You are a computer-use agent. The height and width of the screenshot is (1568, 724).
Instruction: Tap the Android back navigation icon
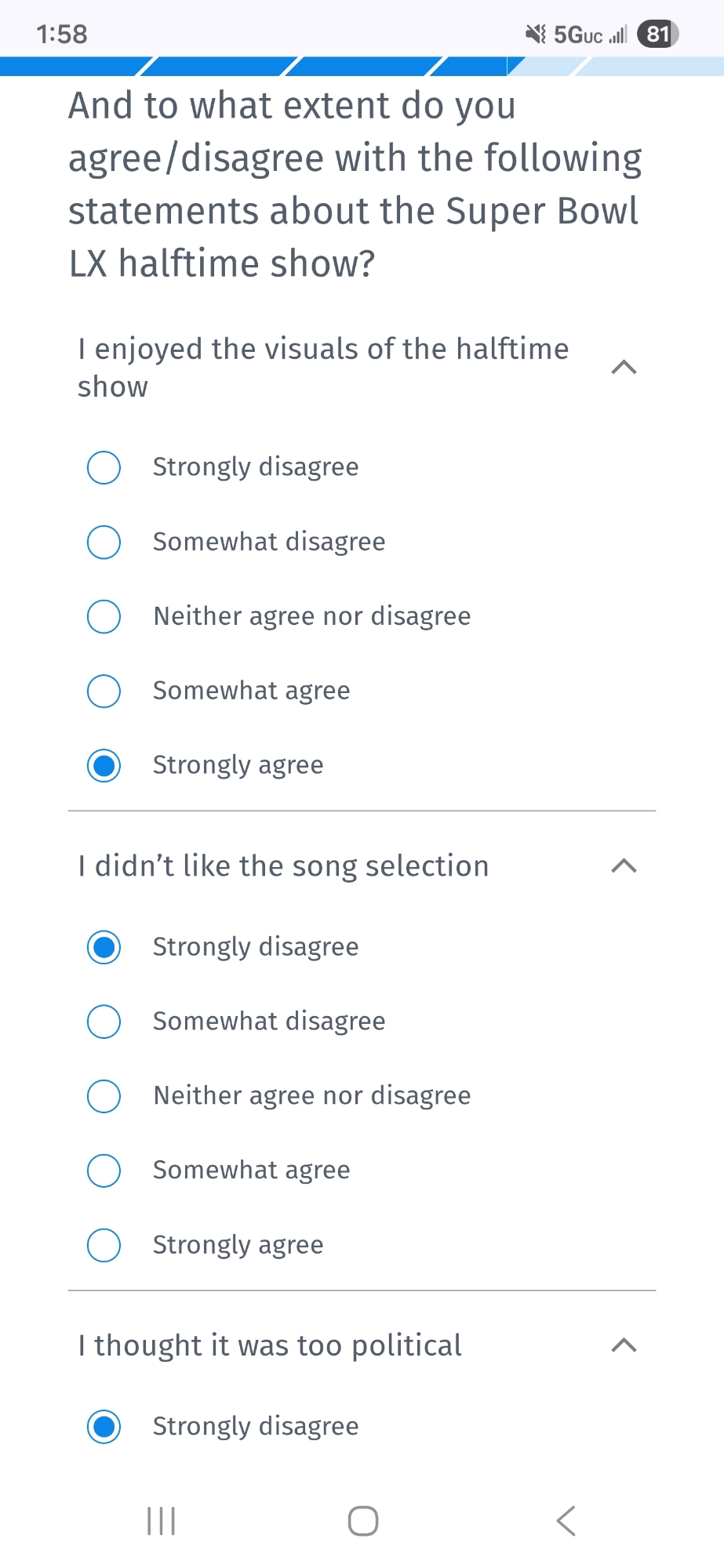[566, 1521]
